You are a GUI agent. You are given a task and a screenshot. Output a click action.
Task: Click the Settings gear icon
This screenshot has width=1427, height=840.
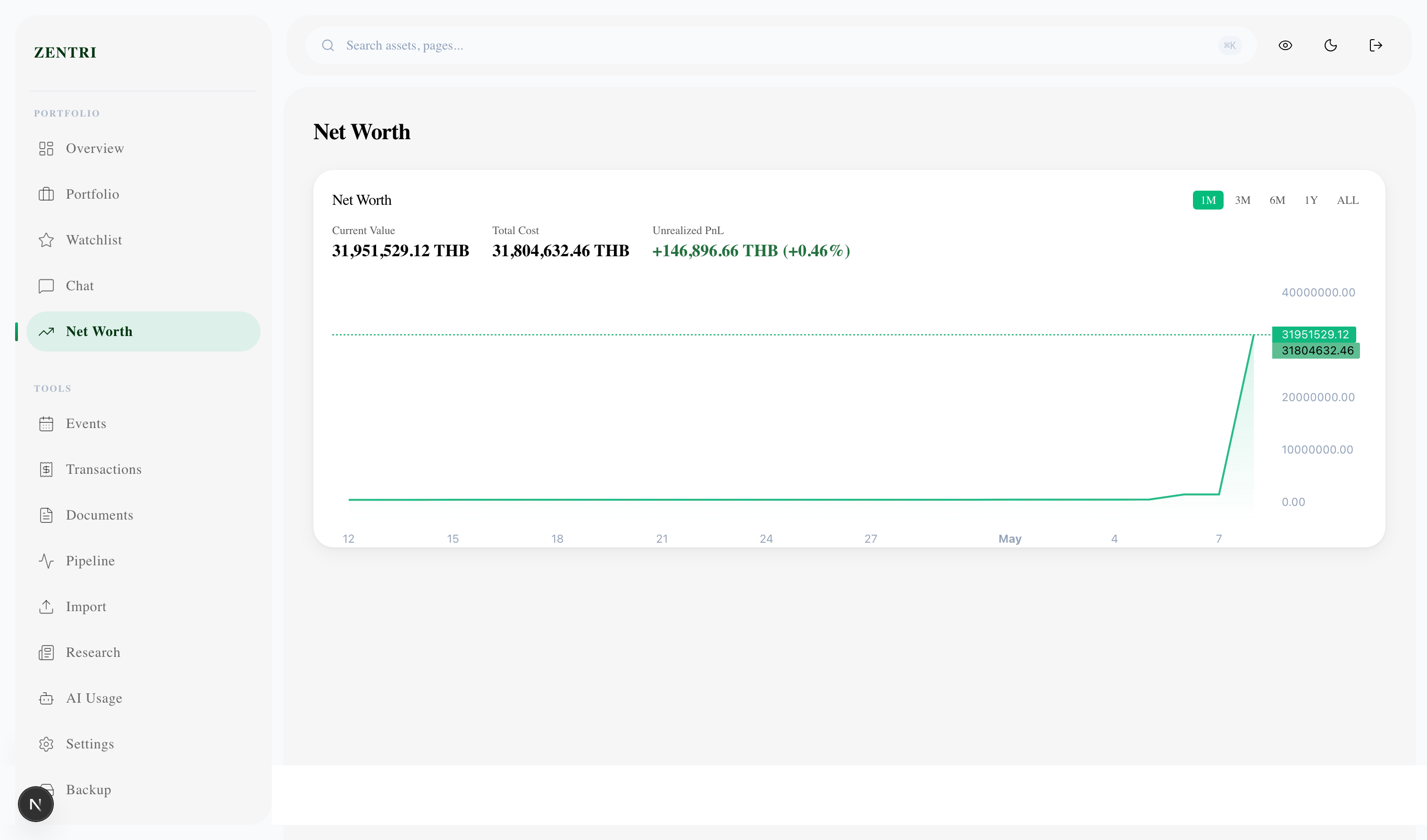coord(46,744)
